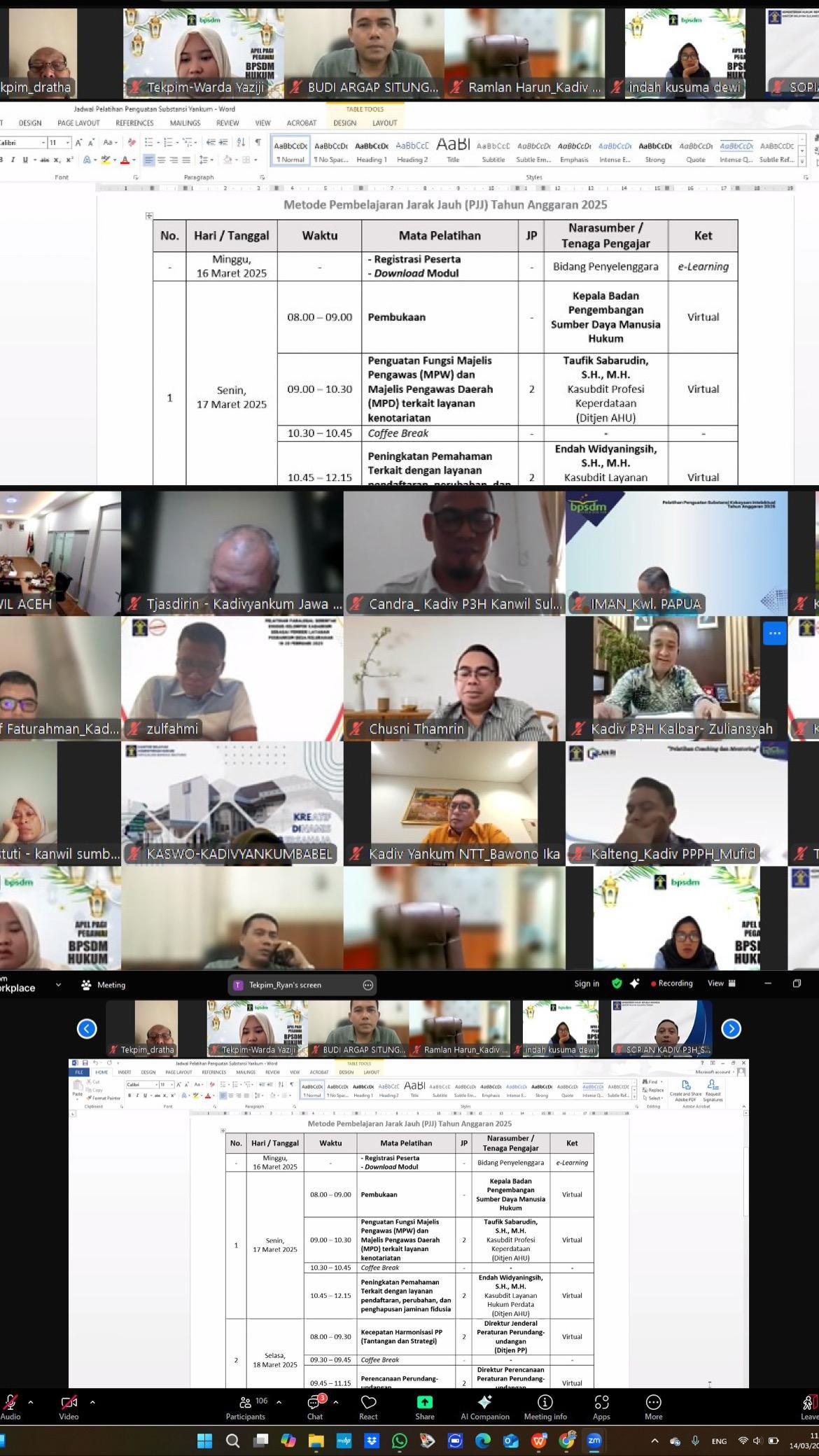The image size is (819, 1456).
Task: Click Leave to exit the meeting
Action: click(x=809, y=1408)
